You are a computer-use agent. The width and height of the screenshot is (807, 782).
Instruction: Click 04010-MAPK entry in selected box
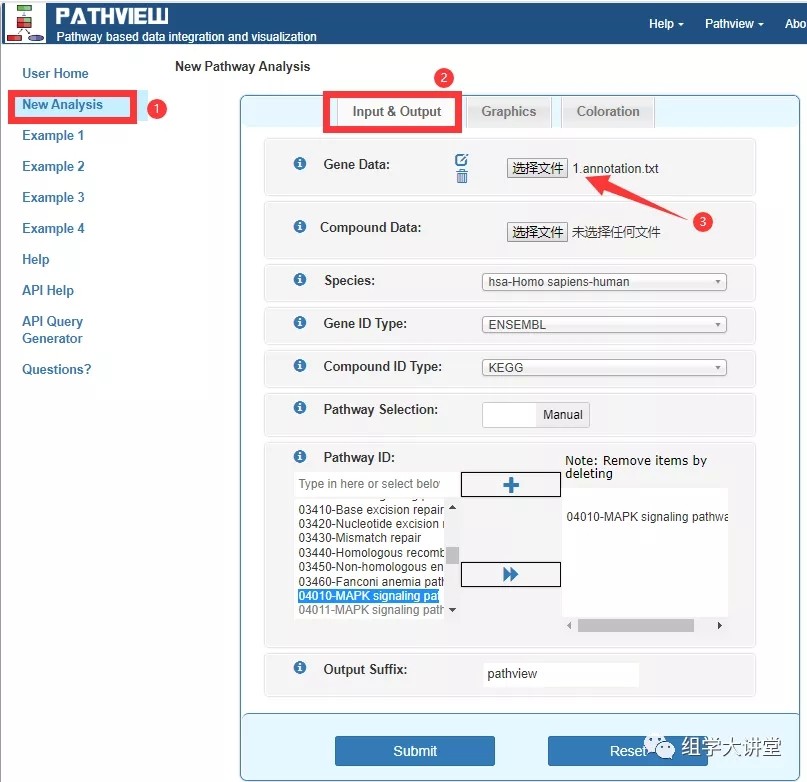[x=647, y=516]
